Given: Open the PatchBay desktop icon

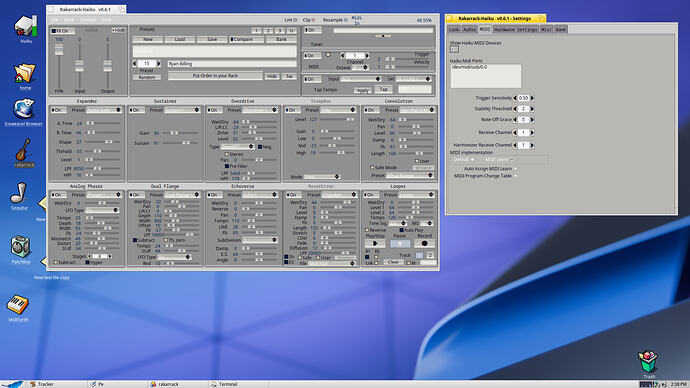Looking at the screenshot, I should click(x=21, y=246).
